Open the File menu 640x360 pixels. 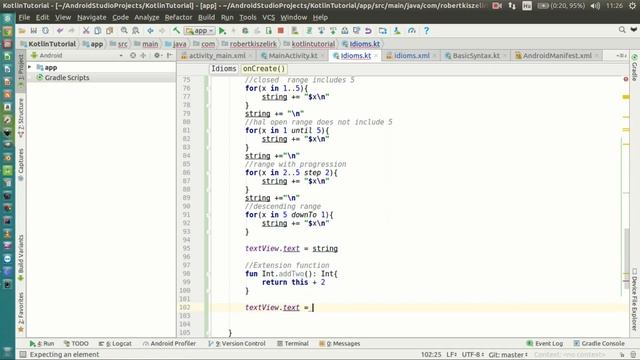point(24,18)
